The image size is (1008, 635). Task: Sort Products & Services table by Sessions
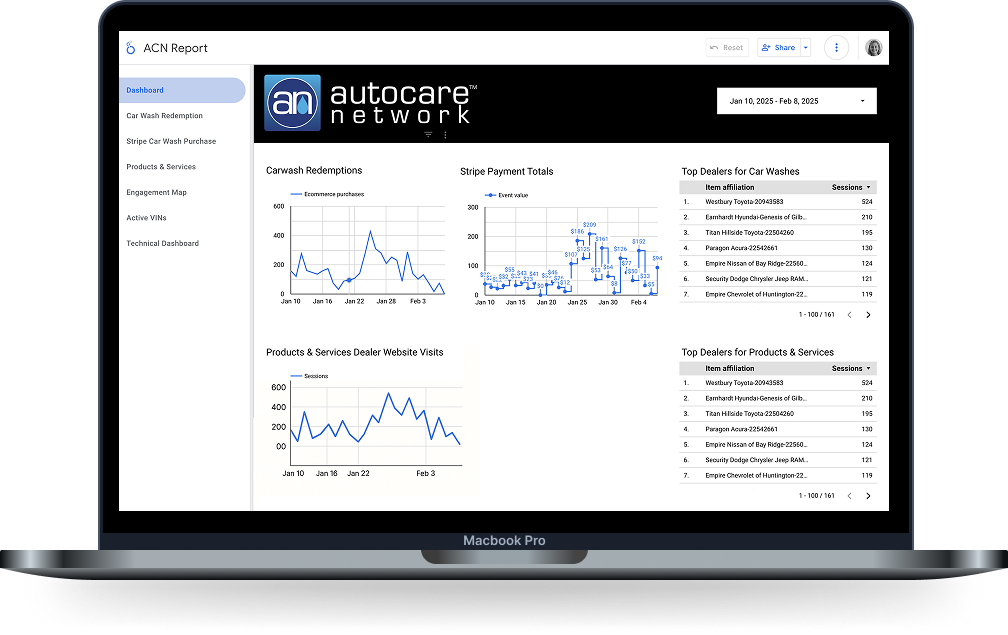[x=850, y=368]
